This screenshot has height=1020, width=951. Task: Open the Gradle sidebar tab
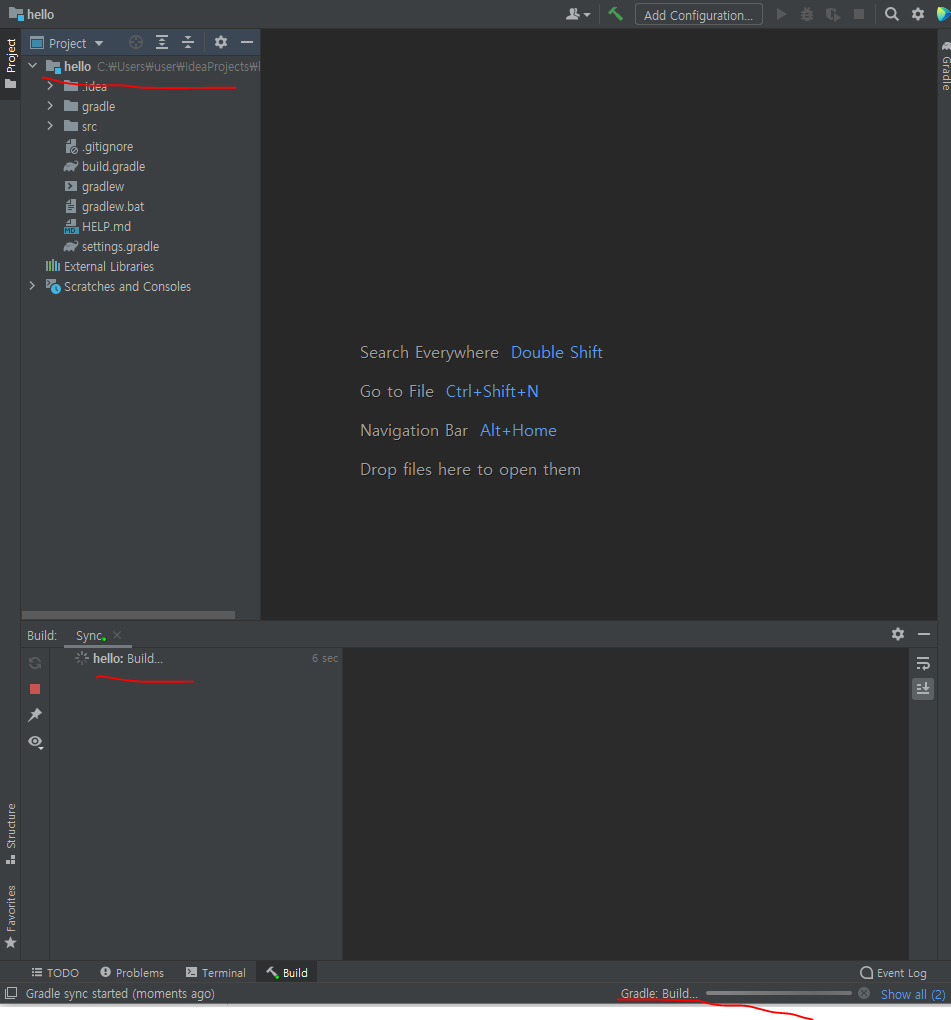coord(945,66)
